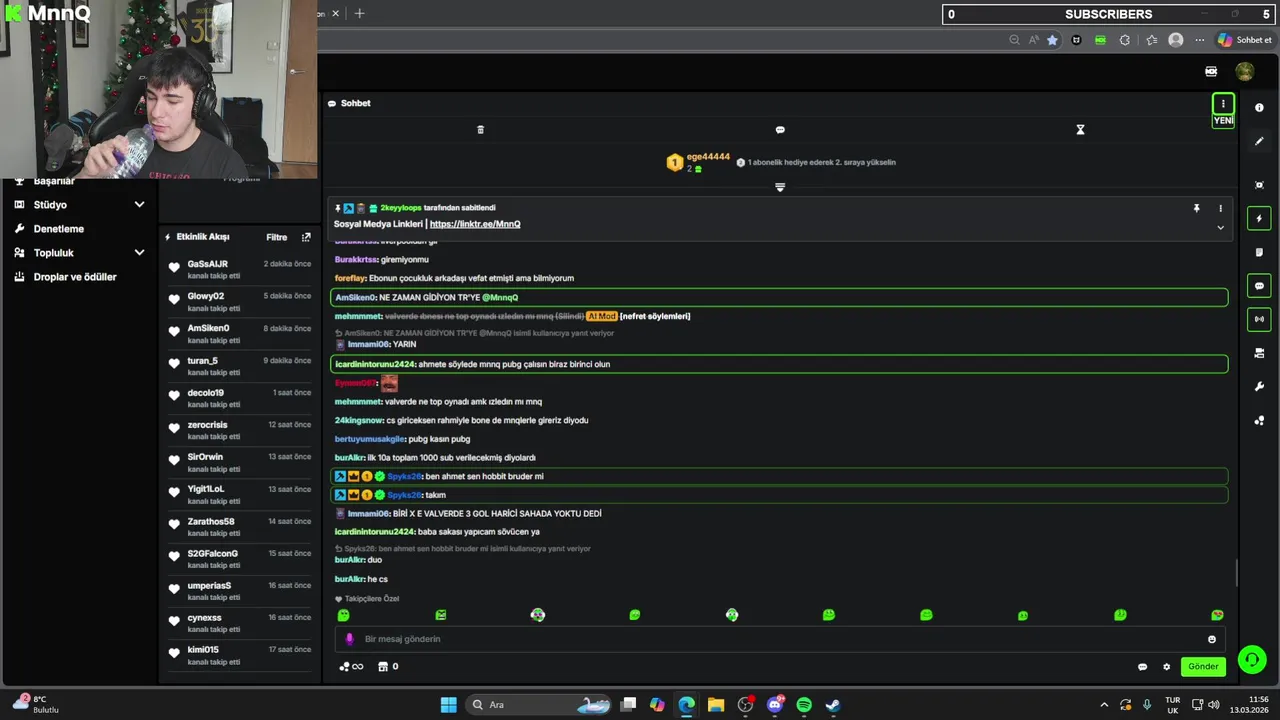The image size is (1280, 720).
Task: Click the channel points infinity icon
Action: pyautogui.click(x=351, y=667)
